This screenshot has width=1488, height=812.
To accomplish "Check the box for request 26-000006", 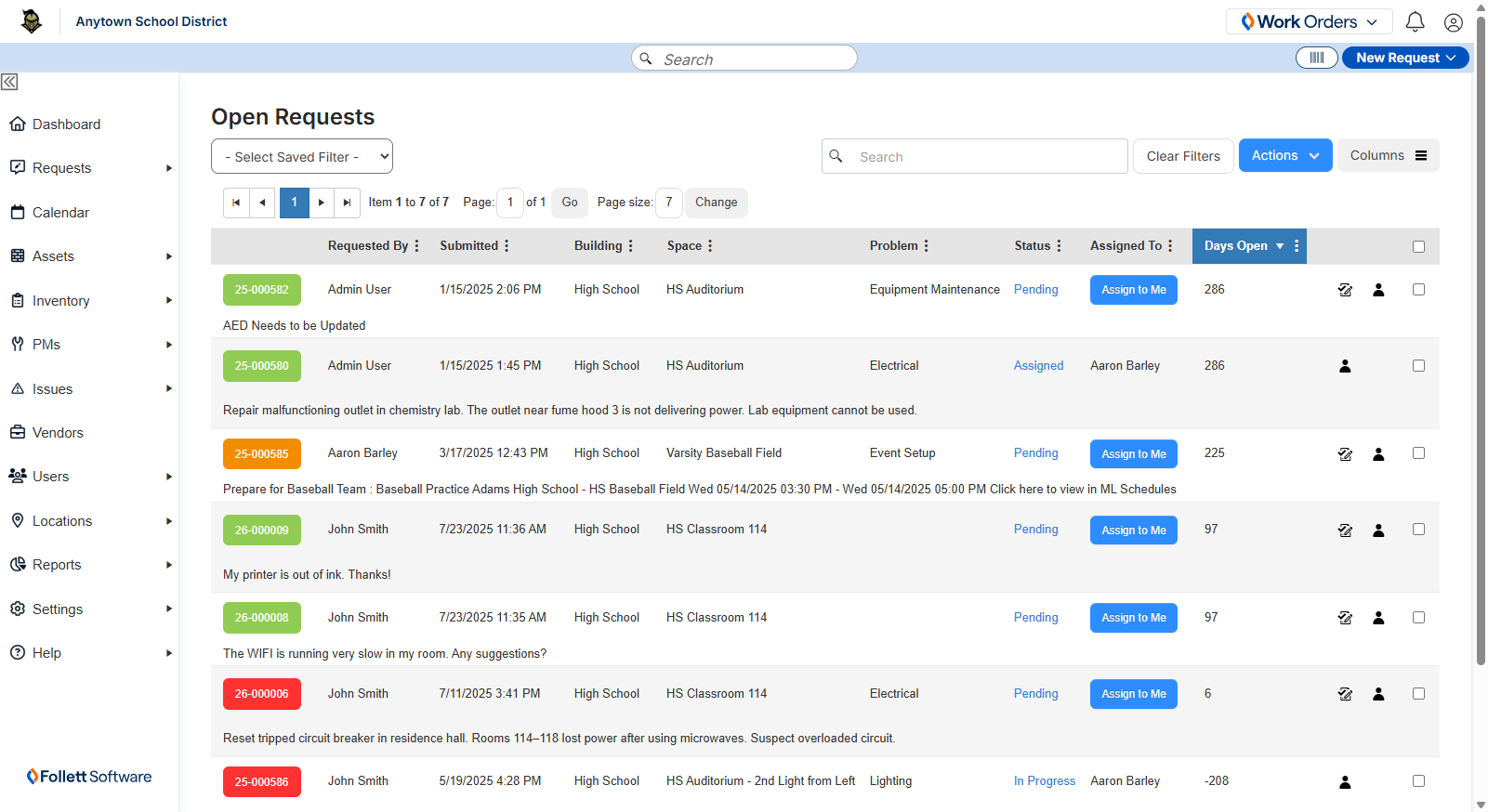I will tap(1418, 693).
